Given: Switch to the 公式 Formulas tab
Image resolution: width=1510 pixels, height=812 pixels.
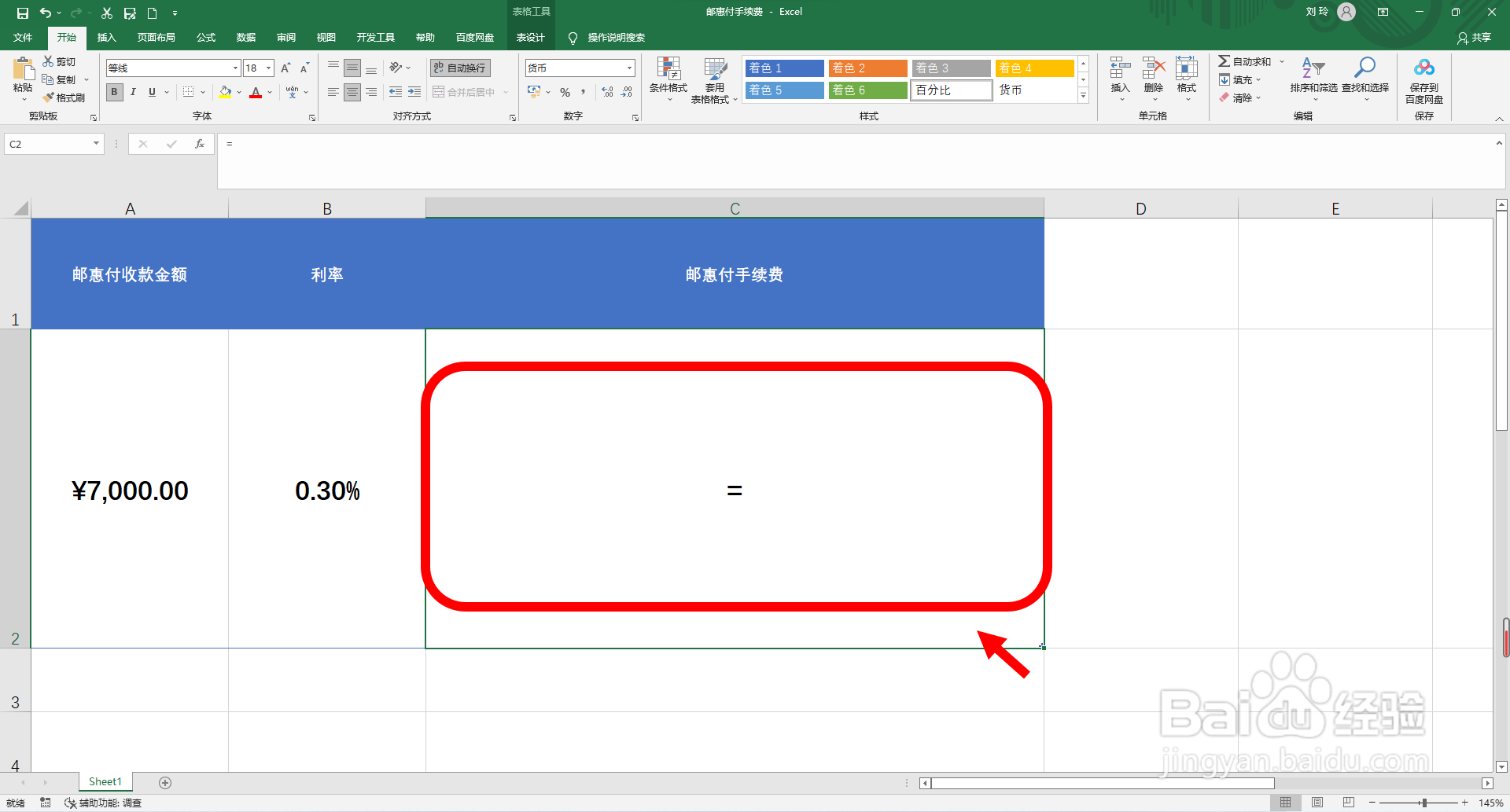Looking at the screenshot, I should [x=206, y=38].
